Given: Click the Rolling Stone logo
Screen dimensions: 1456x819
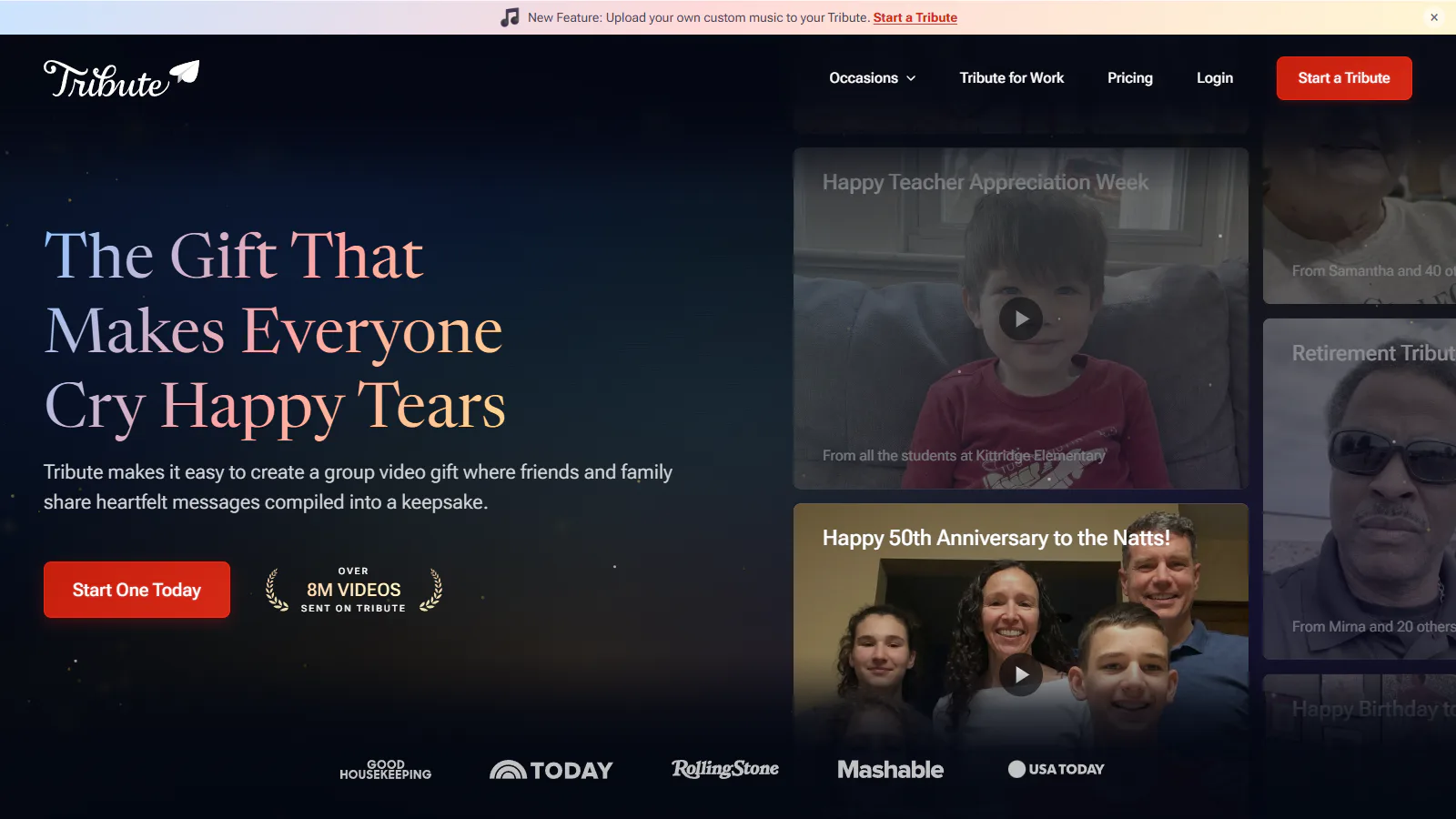Looking at the screenshot, I should click(x=725, y=769).
